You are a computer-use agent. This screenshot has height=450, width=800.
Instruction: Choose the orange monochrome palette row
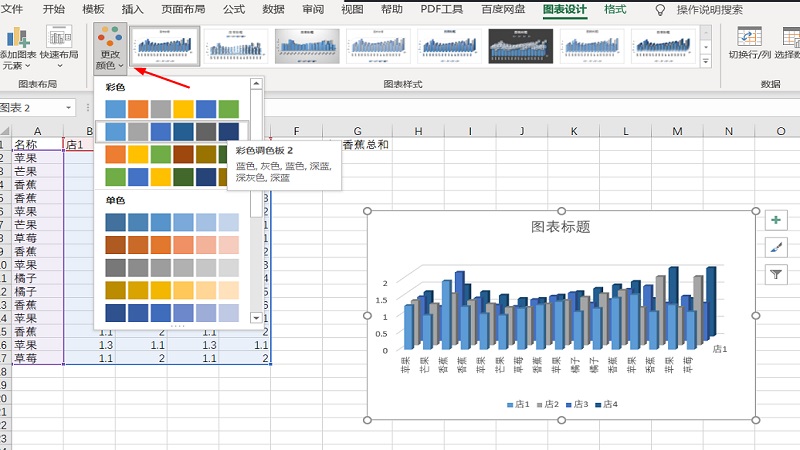point(172,245)
